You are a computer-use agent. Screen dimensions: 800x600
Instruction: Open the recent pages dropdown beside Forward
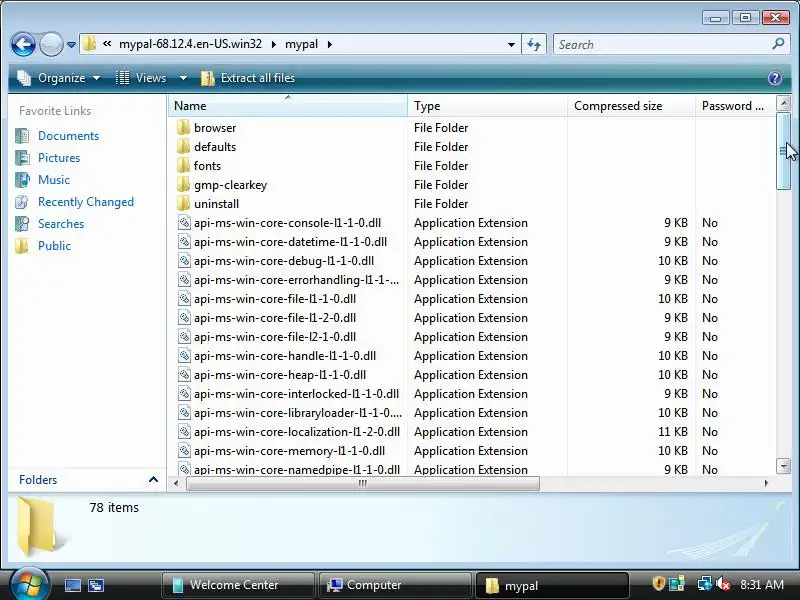click(71, 45)
